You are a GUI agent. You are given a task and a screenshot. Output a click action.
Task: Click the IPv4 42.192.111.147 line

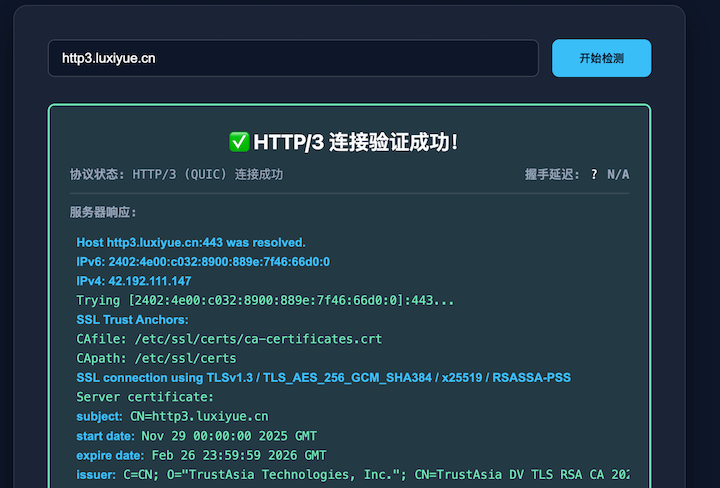point(134,281)
